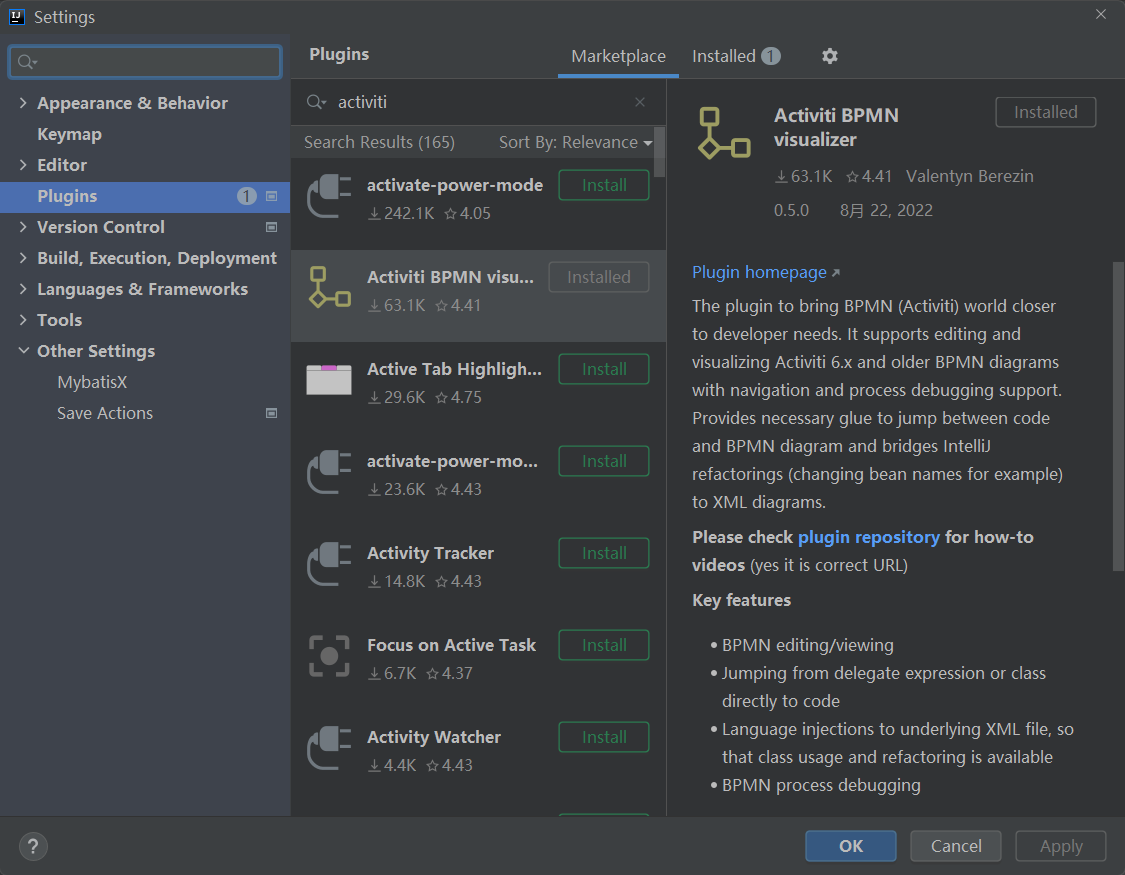Install the Activity Tracker plugin

click(604, 553)
